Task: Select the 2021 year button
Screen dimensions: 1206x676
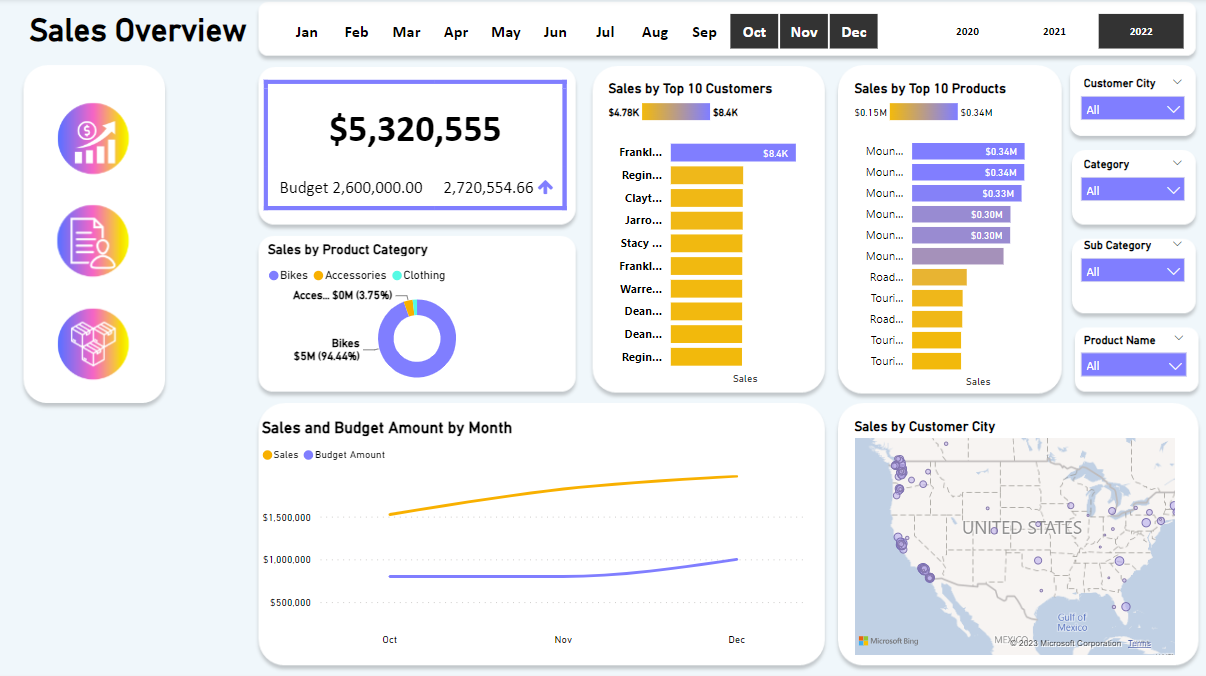Action: pos(1054,31)
